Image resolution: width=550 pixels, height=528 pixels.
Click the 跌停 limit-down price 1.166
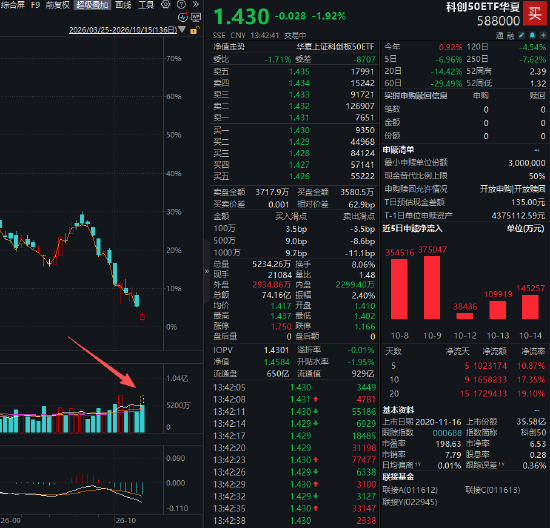[365, 327]
